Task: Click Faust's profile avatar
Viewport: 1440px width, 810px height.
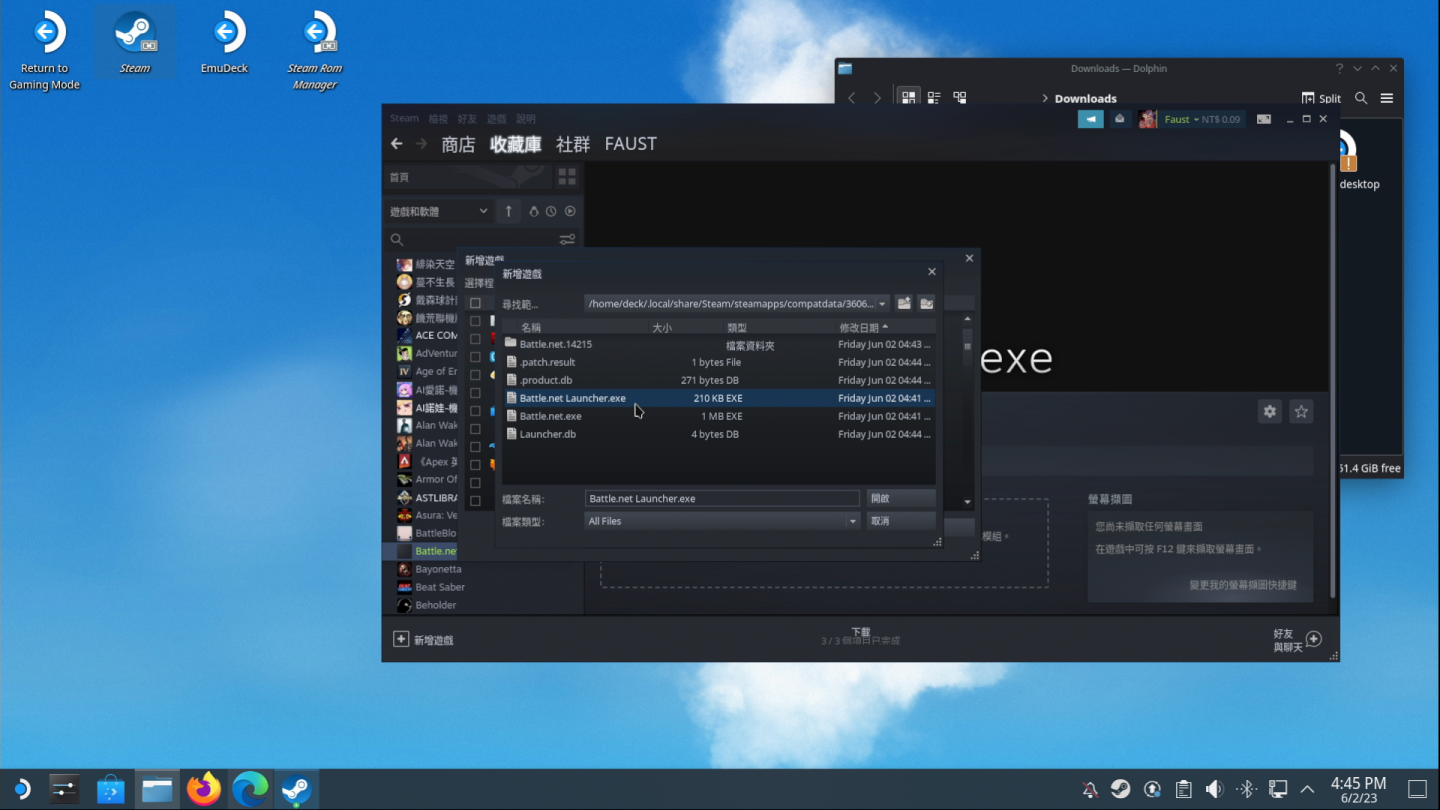Action: tap(1148, 119)
